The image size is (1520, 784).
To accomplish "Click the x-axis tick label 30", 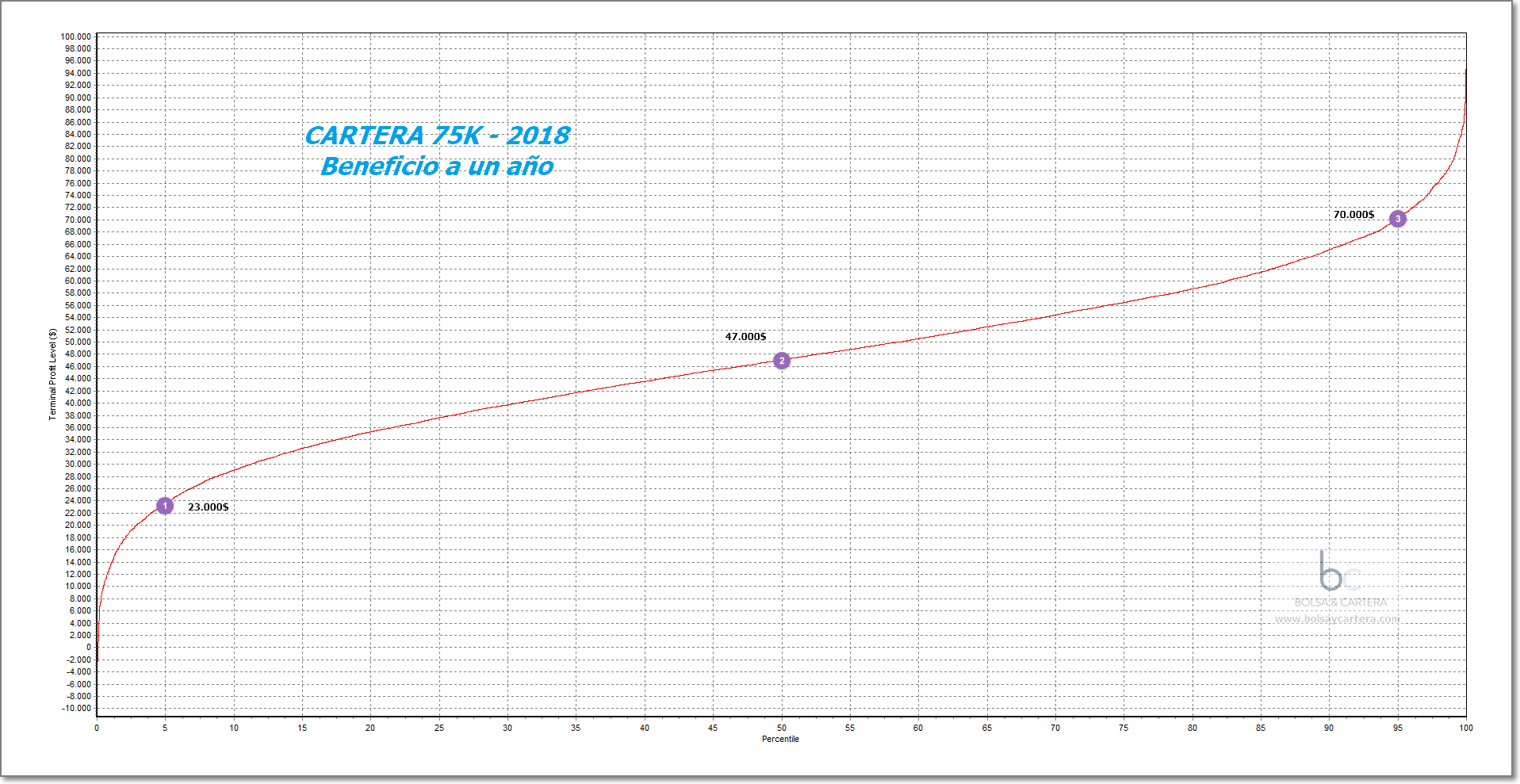I will (x=507, y=728).
